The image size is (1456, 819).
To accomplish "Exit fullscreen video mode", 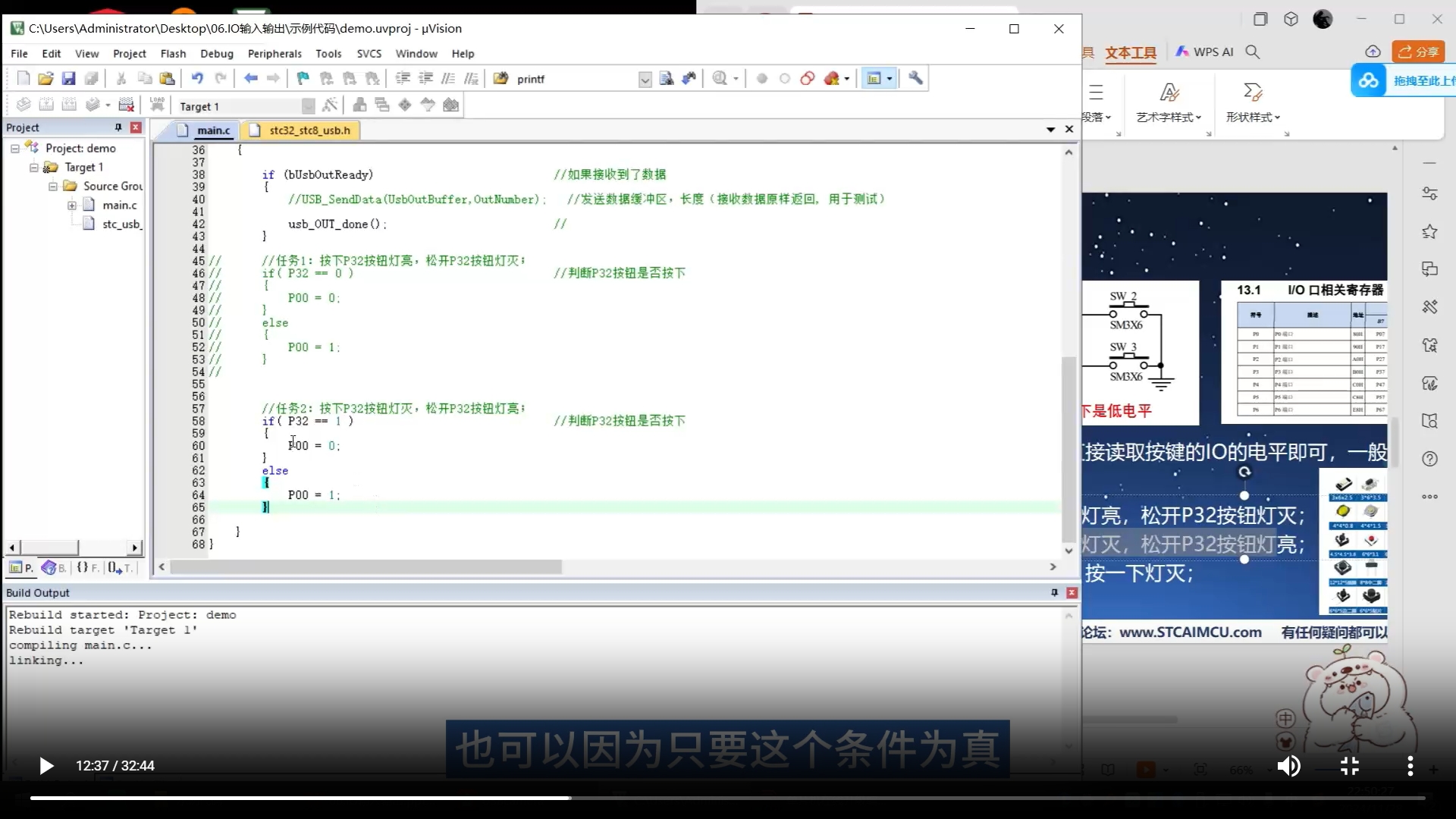I will tap(1350, 766).
